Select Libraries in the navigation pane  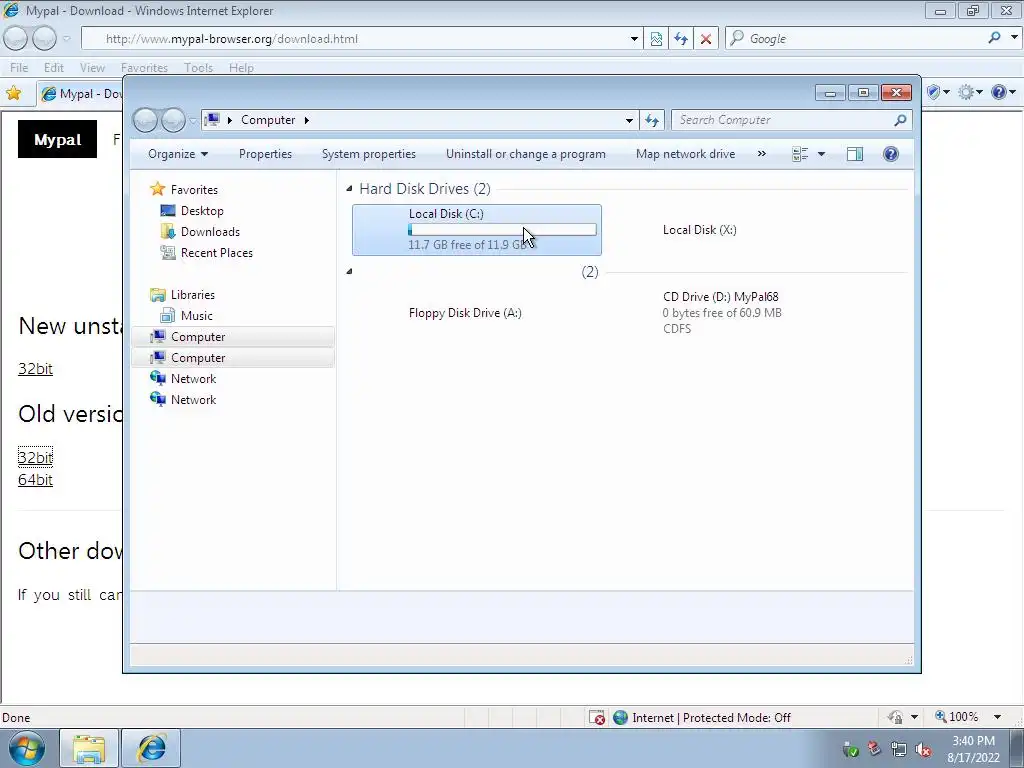tap(192, 295)
